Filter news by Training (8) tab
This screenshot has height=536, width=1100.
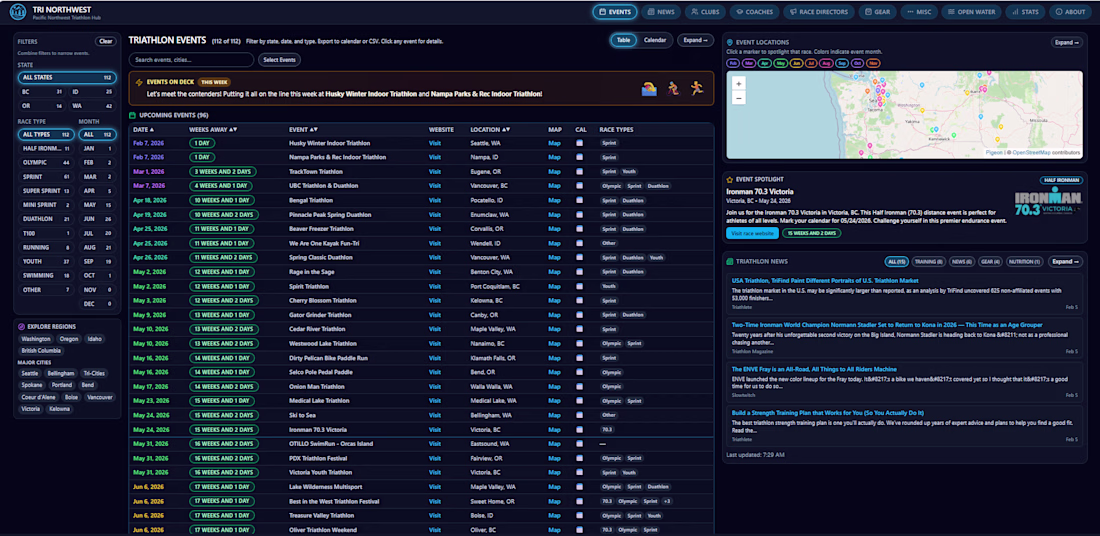(928, 262)
